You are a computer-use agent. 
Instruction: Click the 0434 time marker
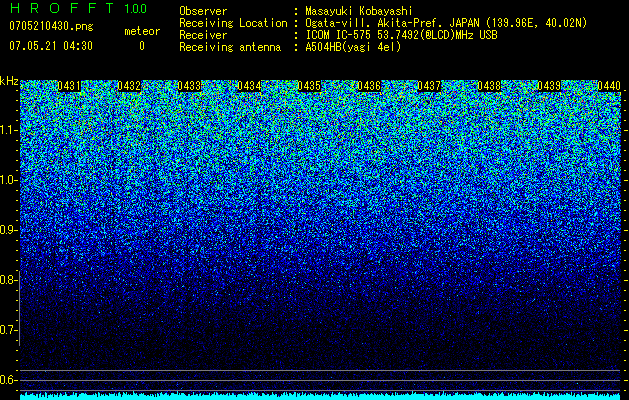[250, 86]
